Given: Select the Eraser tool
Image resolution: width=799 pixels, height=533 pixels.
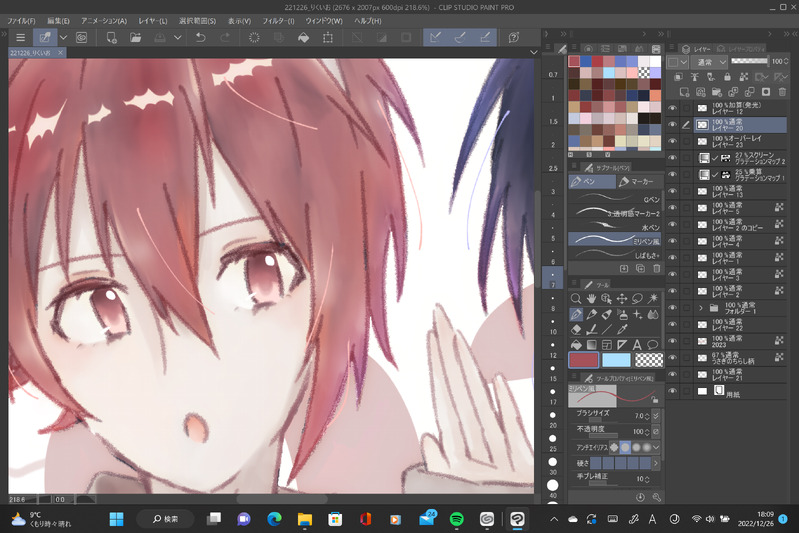Looking at the screenshot, I should tap(576, 330).
